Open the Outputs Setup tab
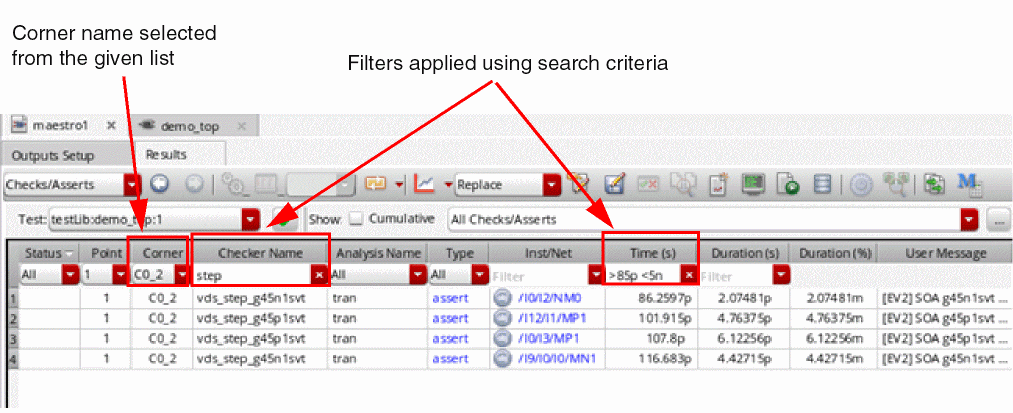The height and width of the screenshot is (413, 1013). pyautogui.click(x=53, y=156)
